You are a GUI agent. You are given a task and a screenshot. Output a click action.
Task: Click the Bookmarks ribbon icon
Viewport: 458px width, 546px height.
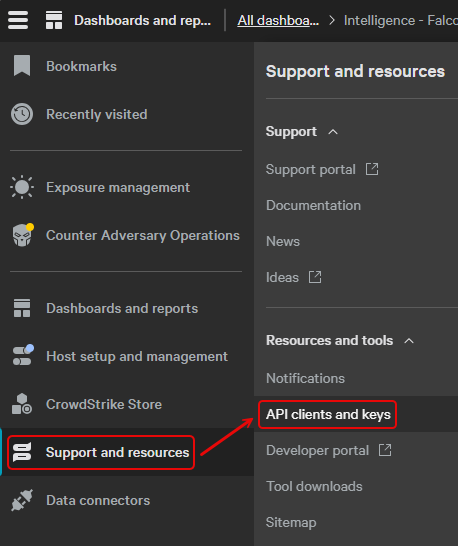[22, 65]
